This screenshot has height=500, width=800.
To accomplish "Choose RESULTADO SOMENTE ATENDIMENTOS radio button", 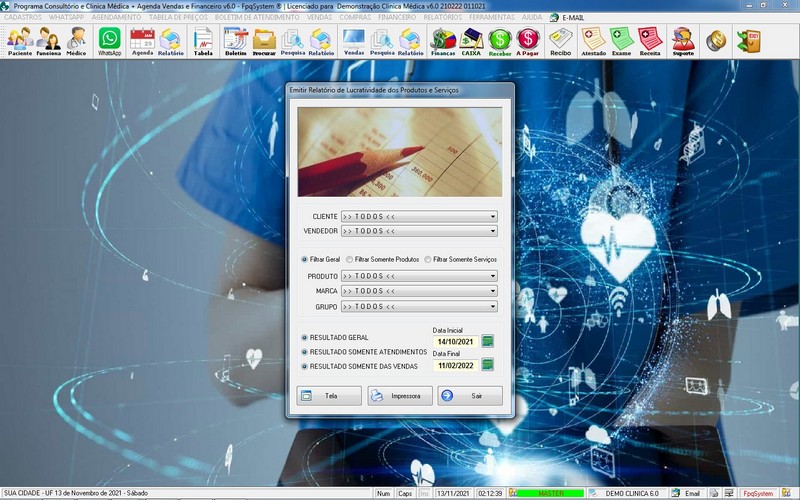I will [x=305, y=352].
